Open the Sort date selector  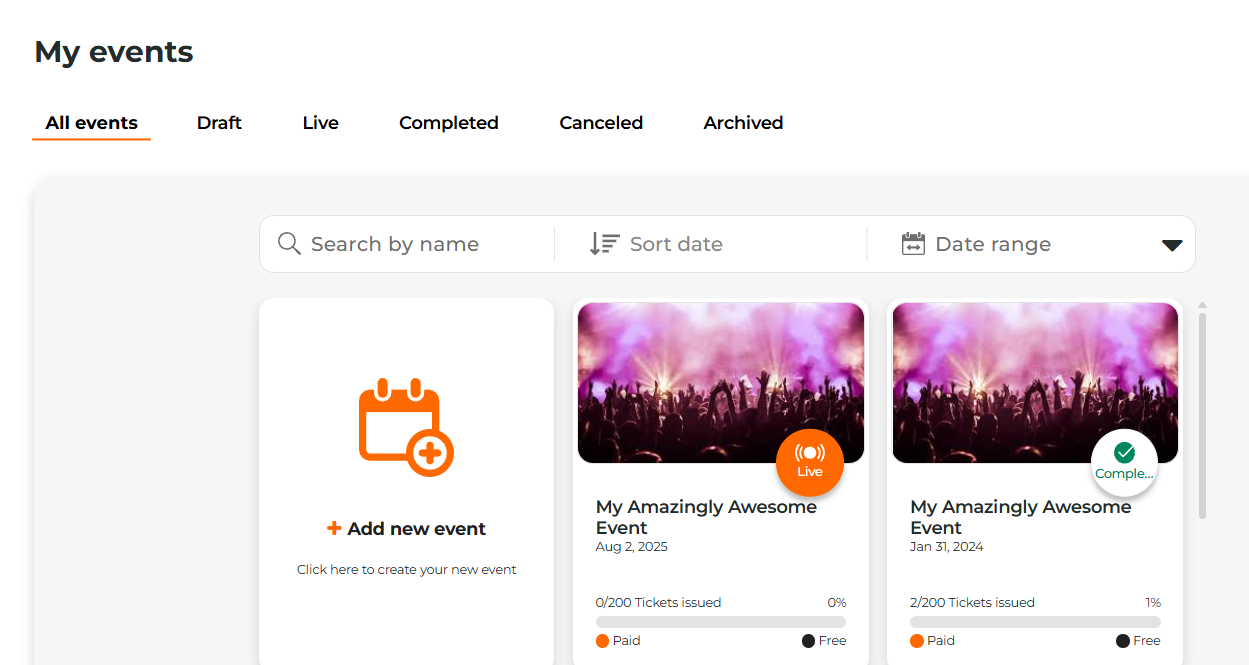click(x=675, y=243)
